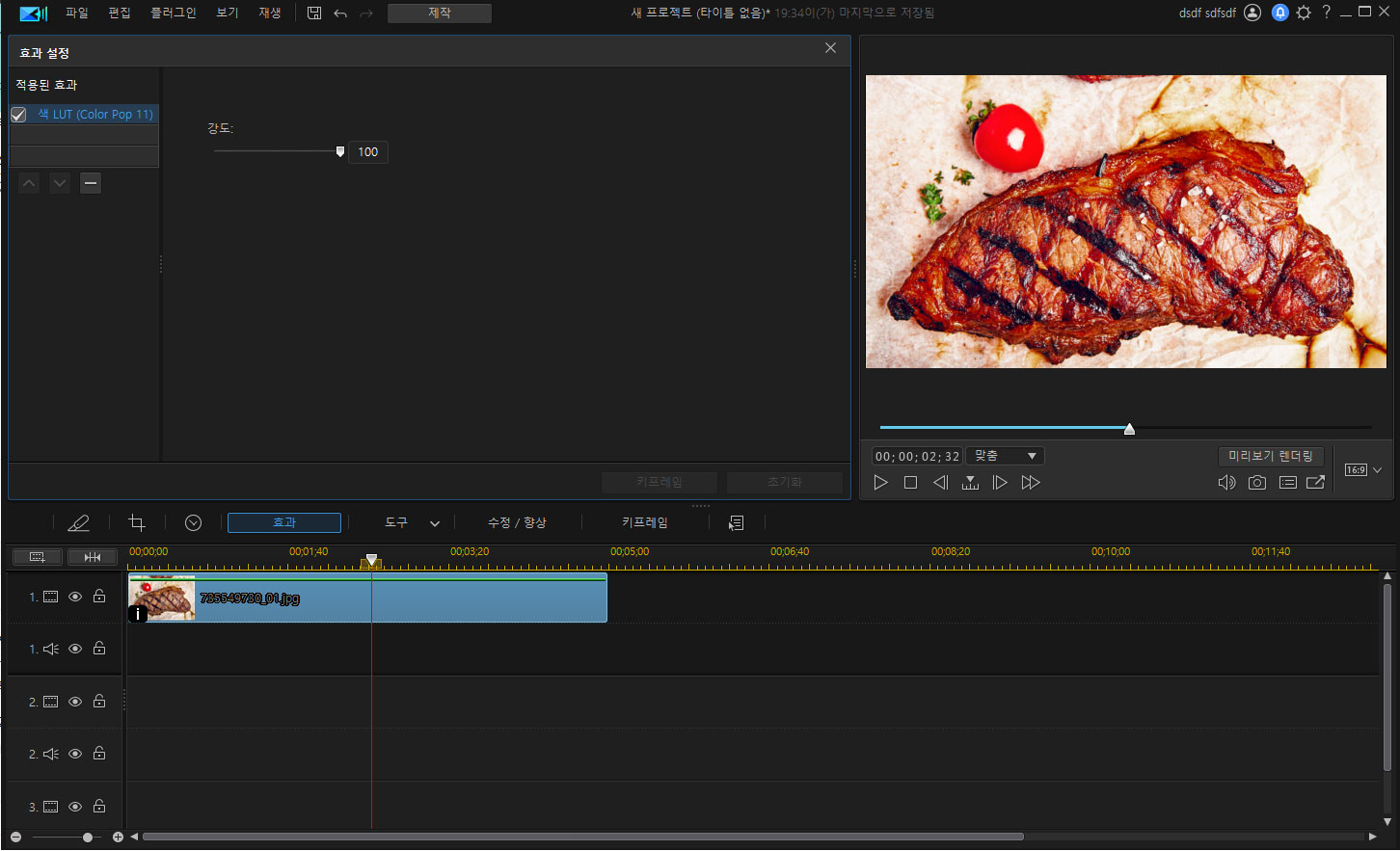Open preferences with the gear icon
Screen dimensions: 1400x851
click(x=1304, y=13)
